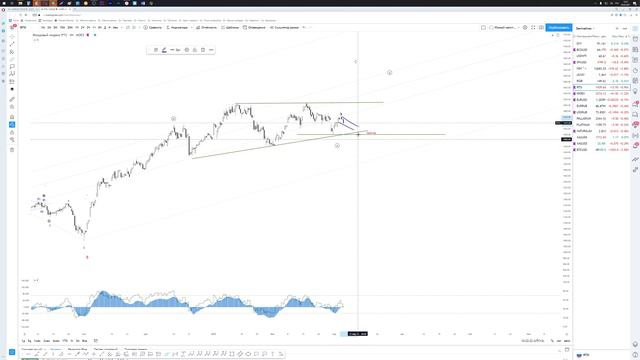640x360 pixels.
Task: Open the indicator templates button
Action: pyautogui.click(x=230, y=27)
